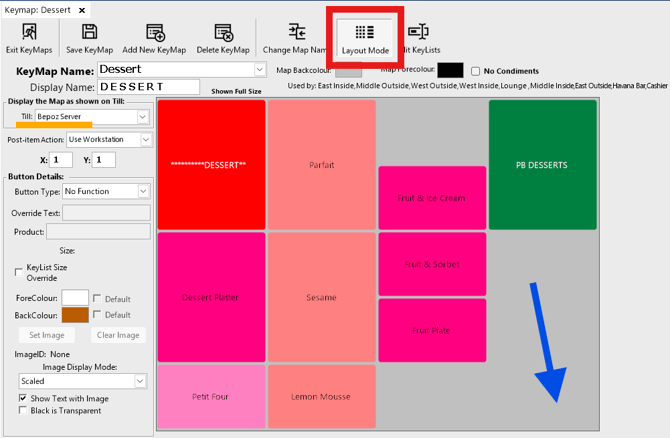Click the Delete KeyMap icon
670x438 pixels.
pos(222,33)
